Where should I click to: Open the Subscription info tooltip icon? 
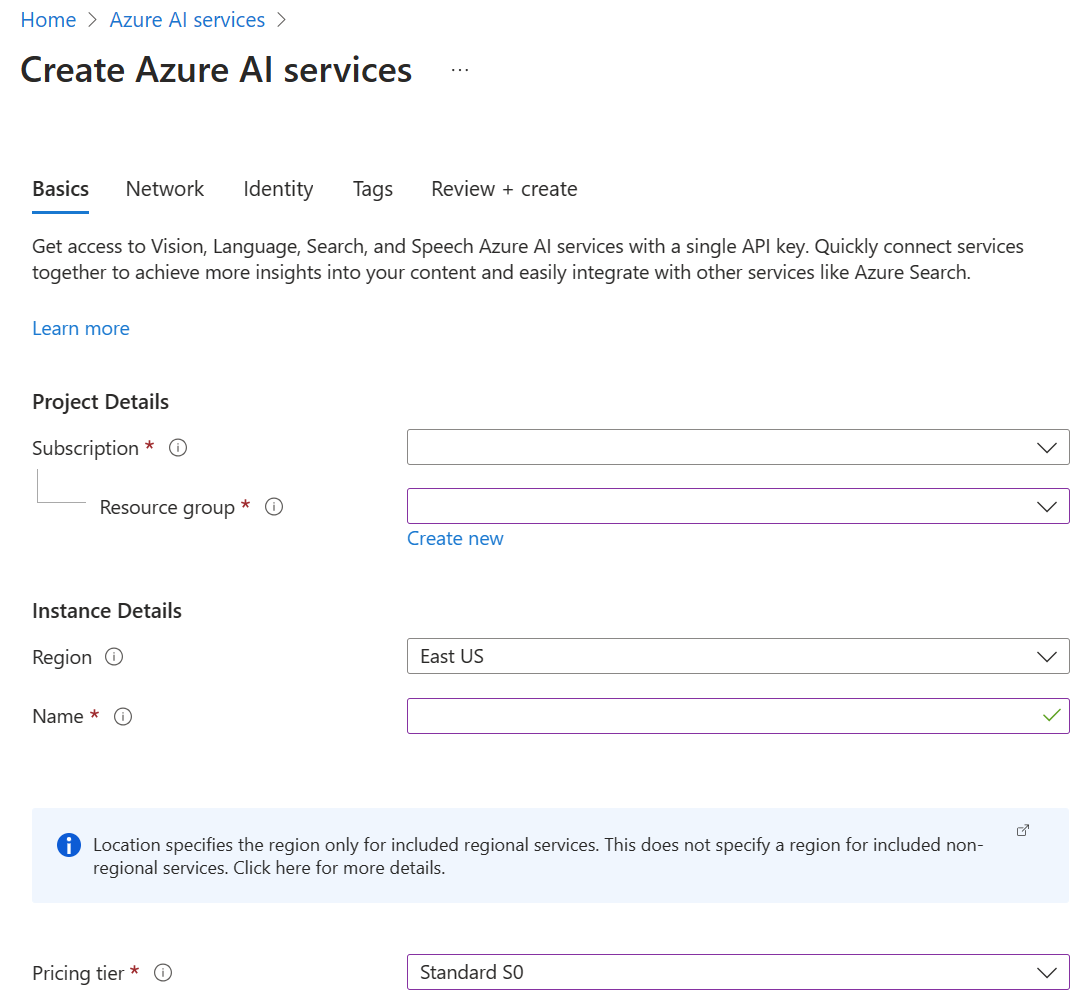point(178,447)
